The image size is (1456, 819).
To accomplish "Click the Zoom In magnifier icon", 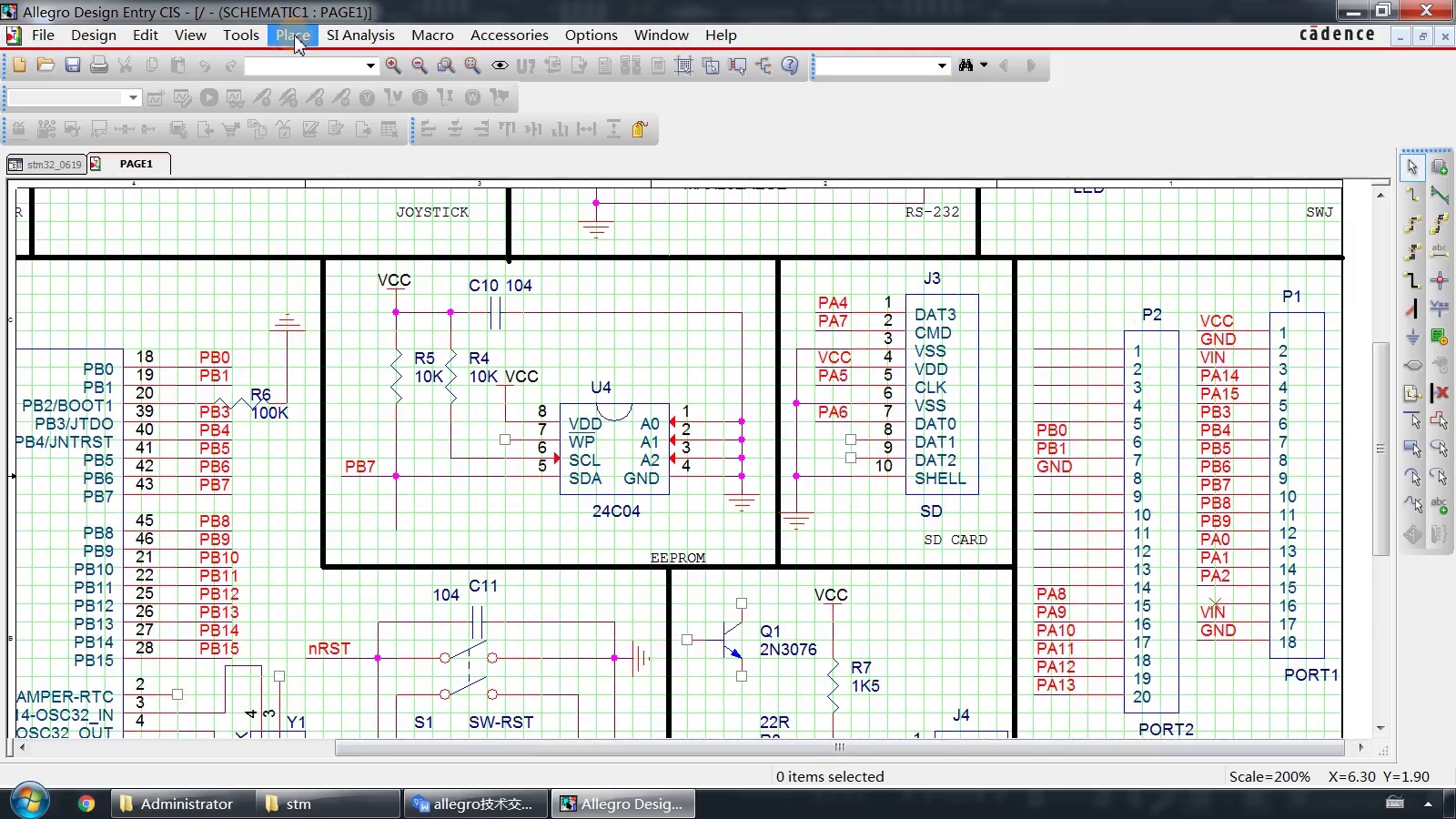I will tap(393, 66).
